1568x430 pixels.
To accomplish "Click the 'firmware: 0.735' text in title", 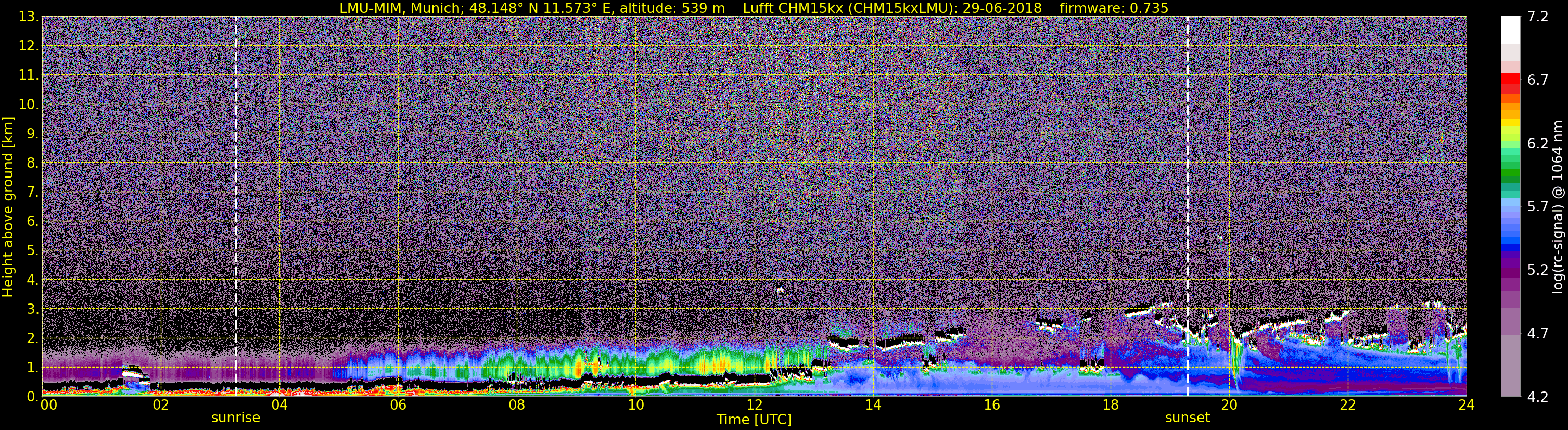I will pos(1113,8).
